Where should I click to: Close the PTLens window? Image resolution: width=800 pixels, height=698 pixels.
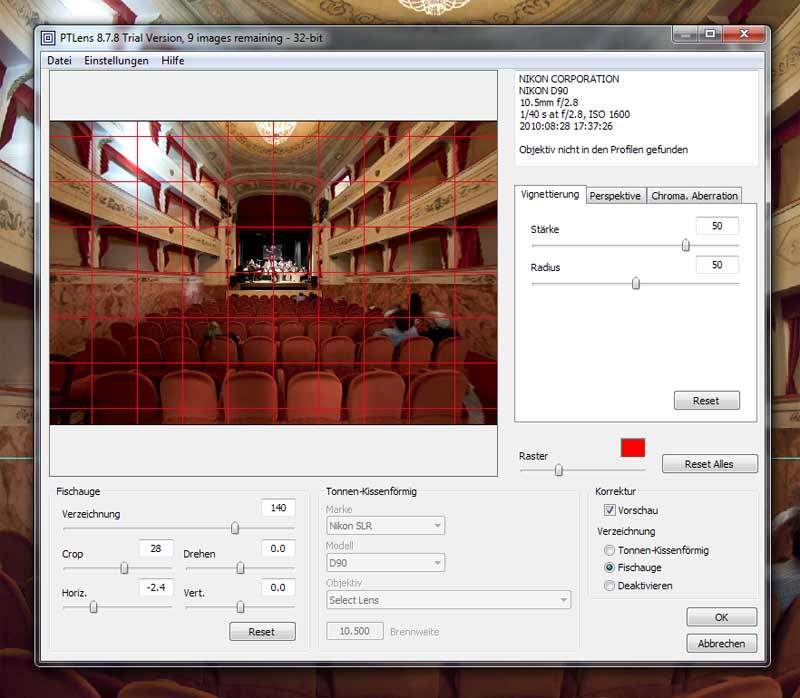tap(744, 35)
